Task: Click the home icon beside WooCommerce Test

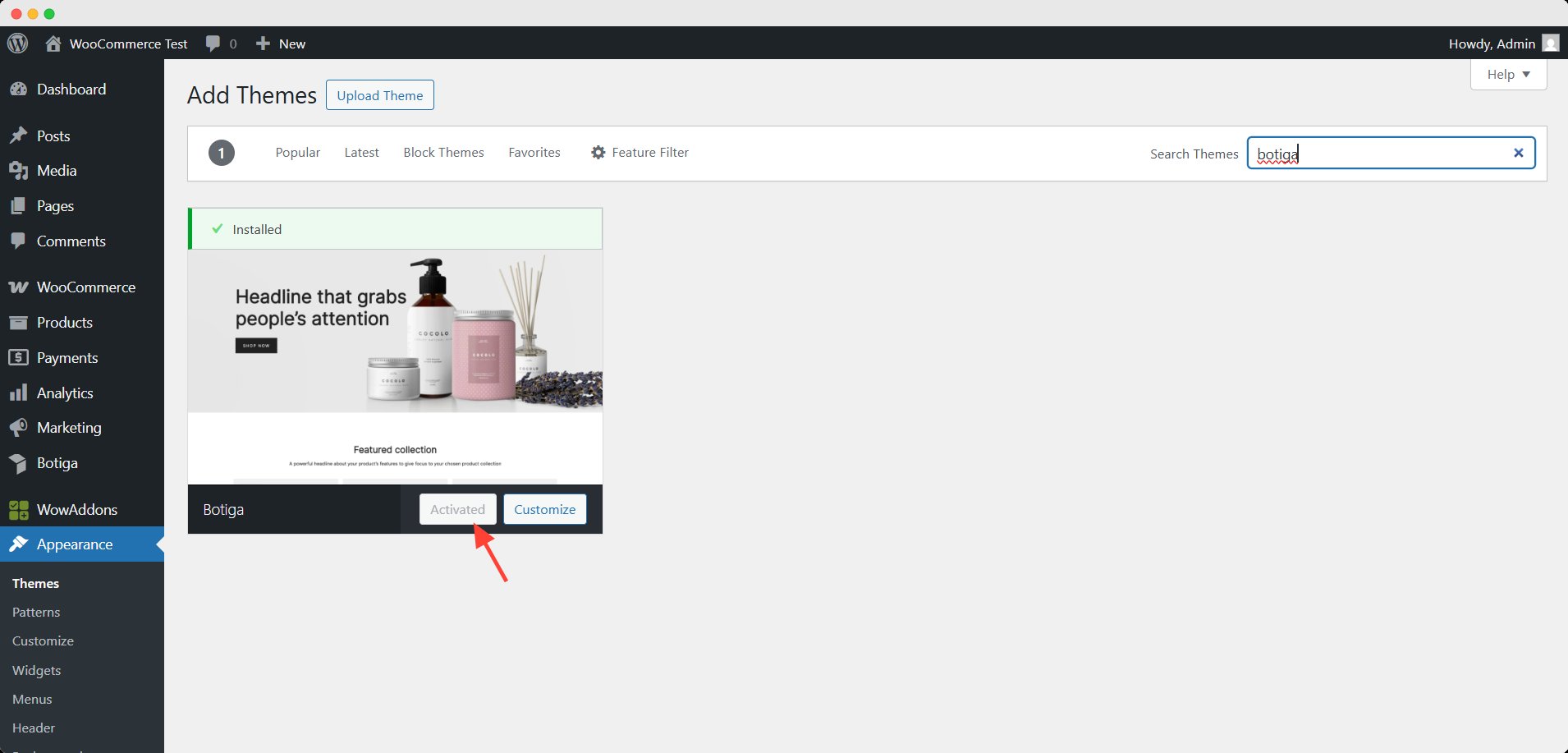Action: 53,44
